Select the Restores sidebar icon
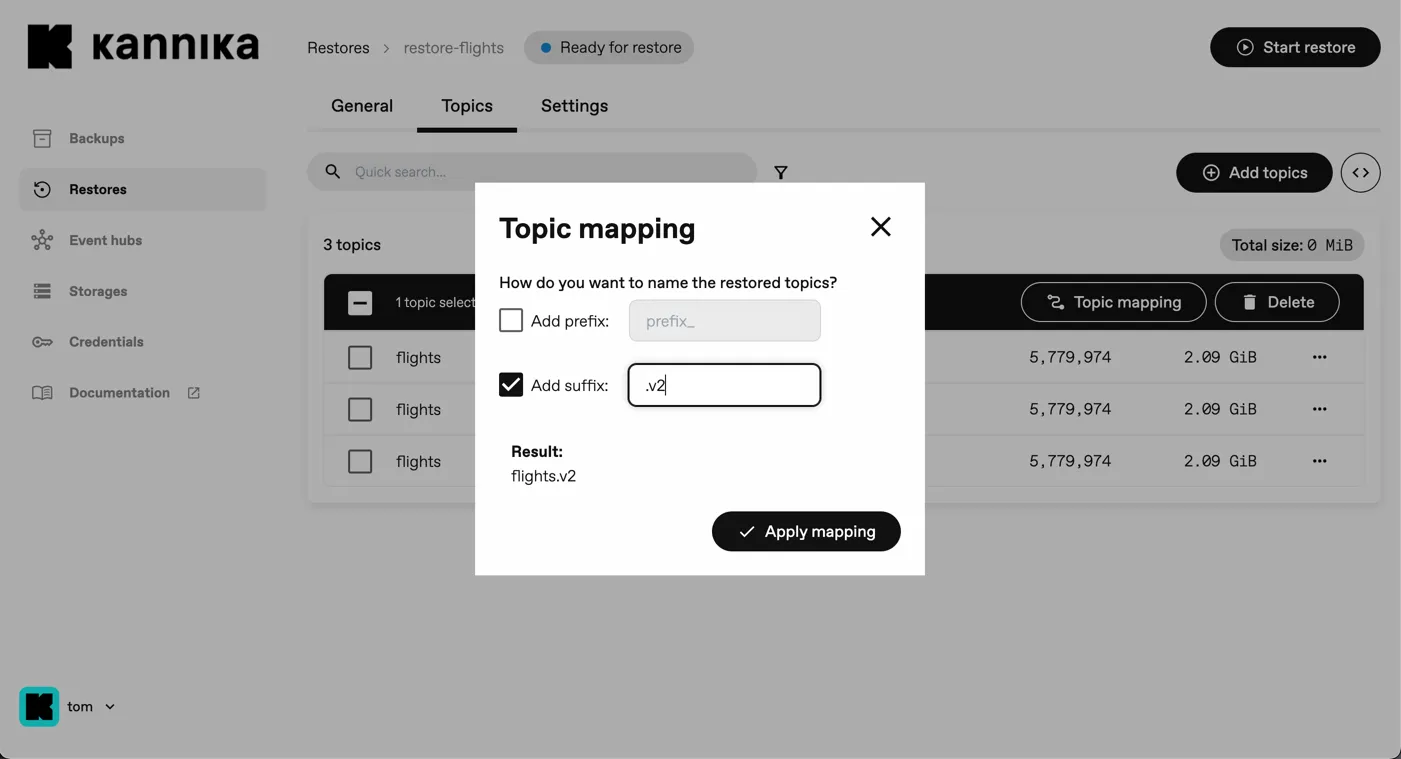Image resolution: width=1401 pixels, height=759 pixels. click(x=41, y=189)
